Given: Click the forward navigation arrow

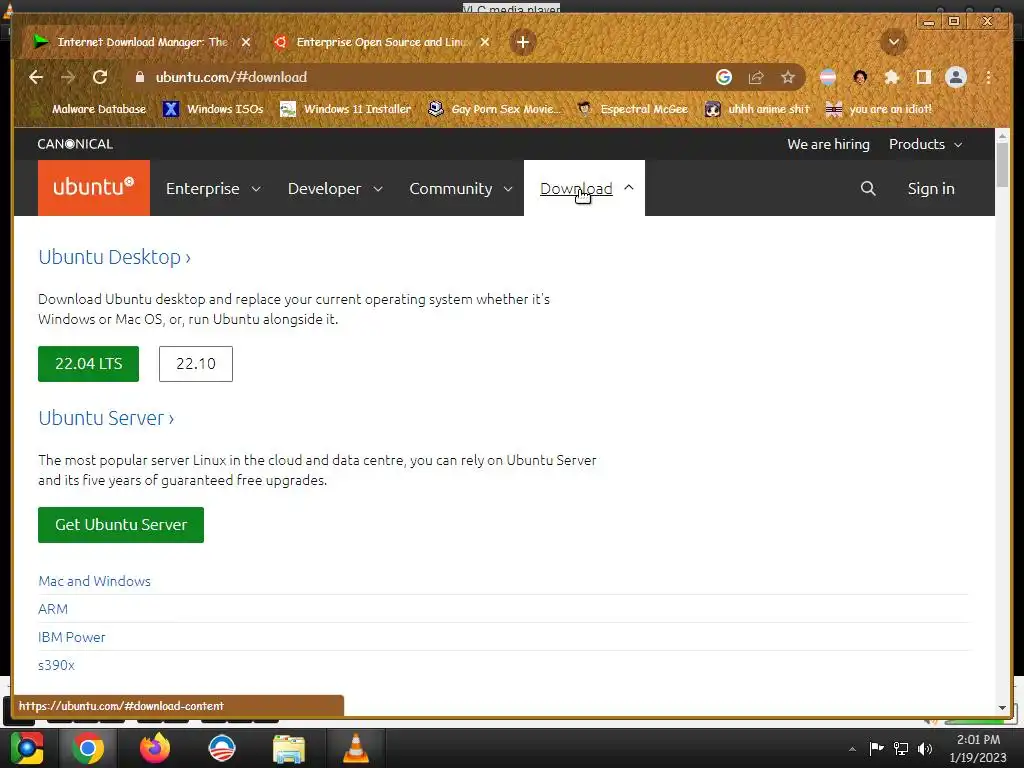Looking at the screenshot, I should pyautogui.click(x=68, y=77).
